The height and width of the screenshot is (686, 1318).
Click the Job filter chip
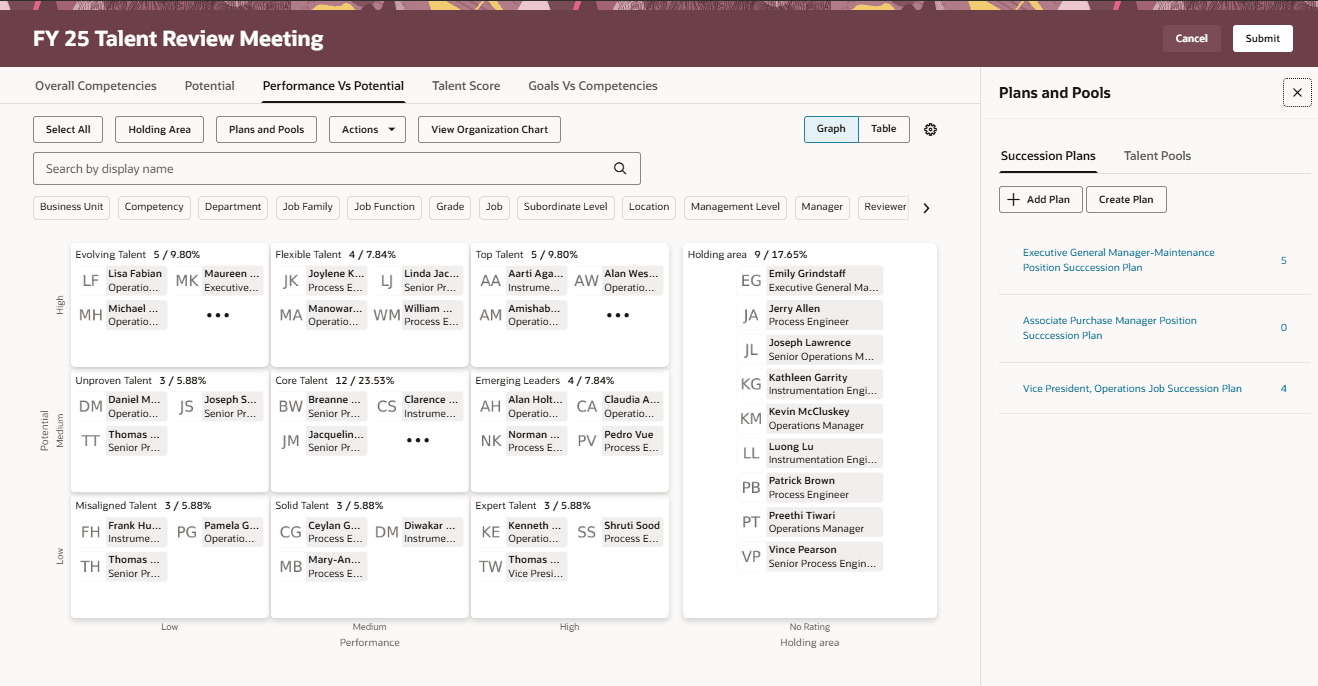click(x=494, y=207)
